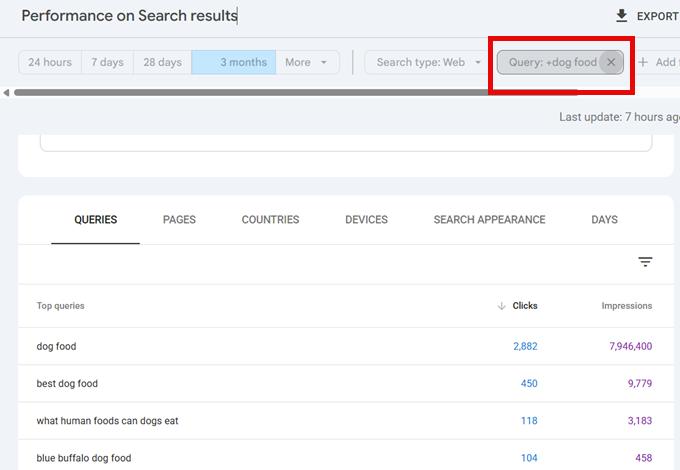The width and height of the screenshot is (680, 470).
Task: Sort by Impressions column header
Action: pos(626,306)
